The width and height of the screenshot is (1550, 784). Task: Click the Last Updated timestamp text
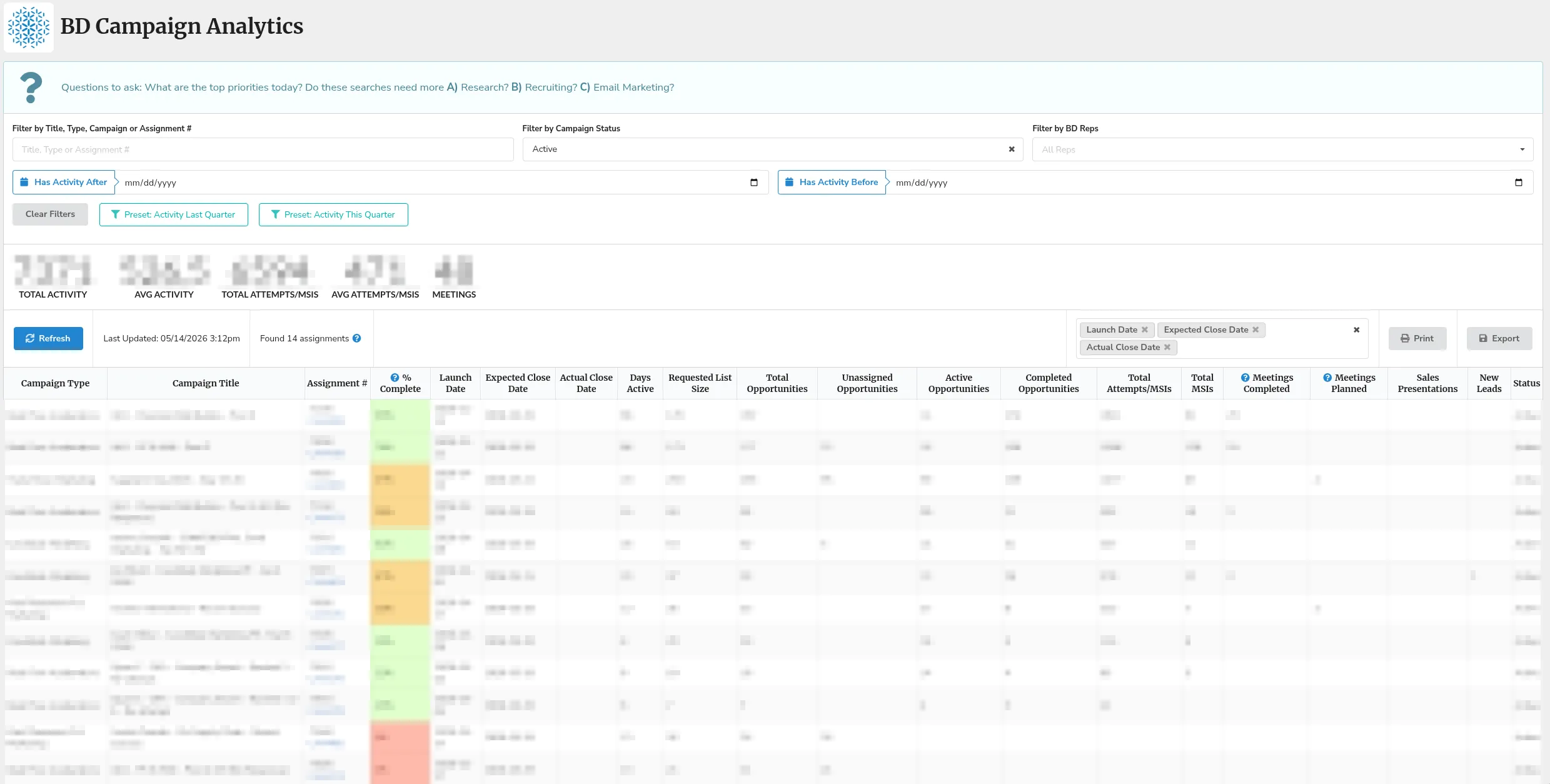tap(171, 338)
